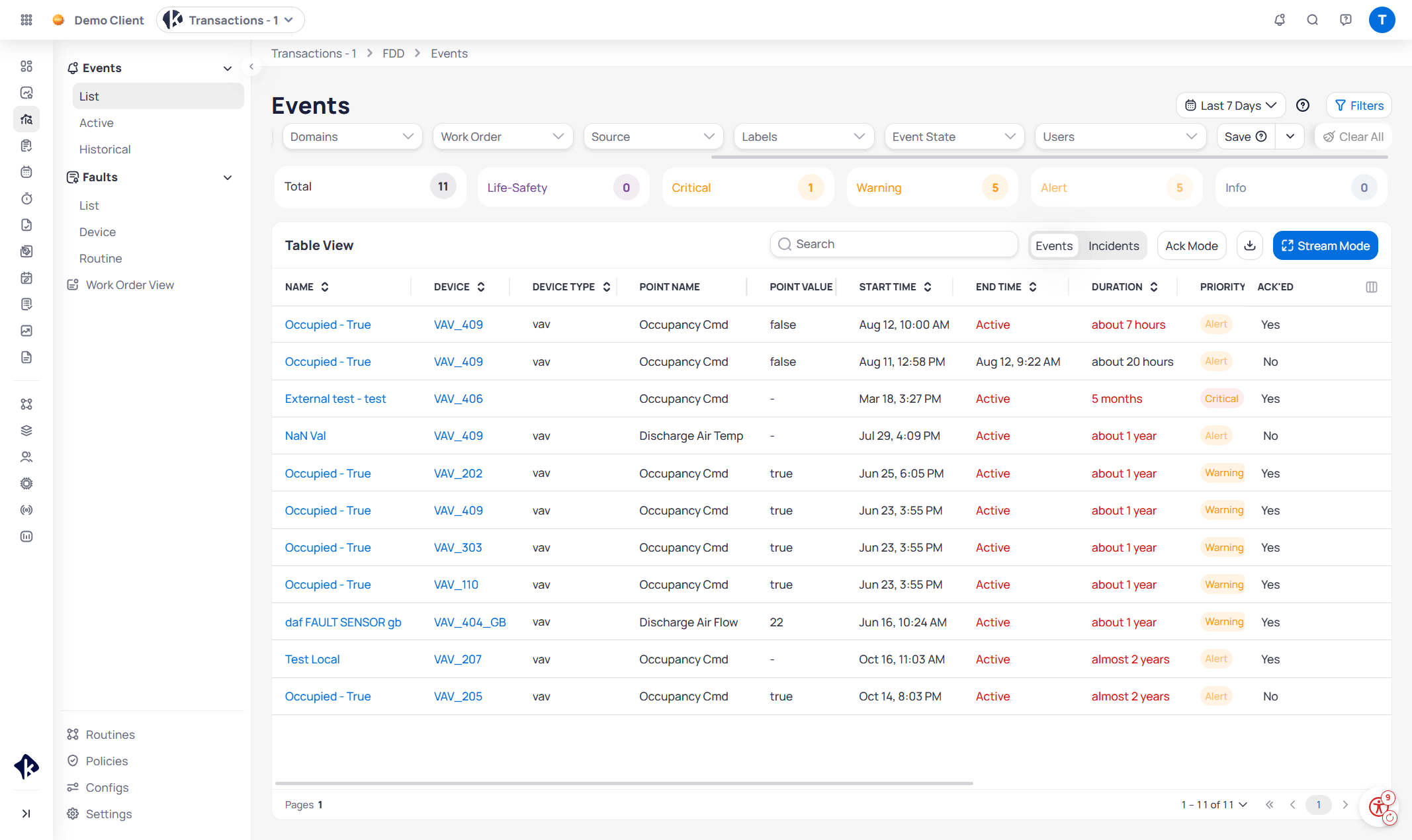
Task: Open the Transactions - 1 site selector
Action: [230, 20]
